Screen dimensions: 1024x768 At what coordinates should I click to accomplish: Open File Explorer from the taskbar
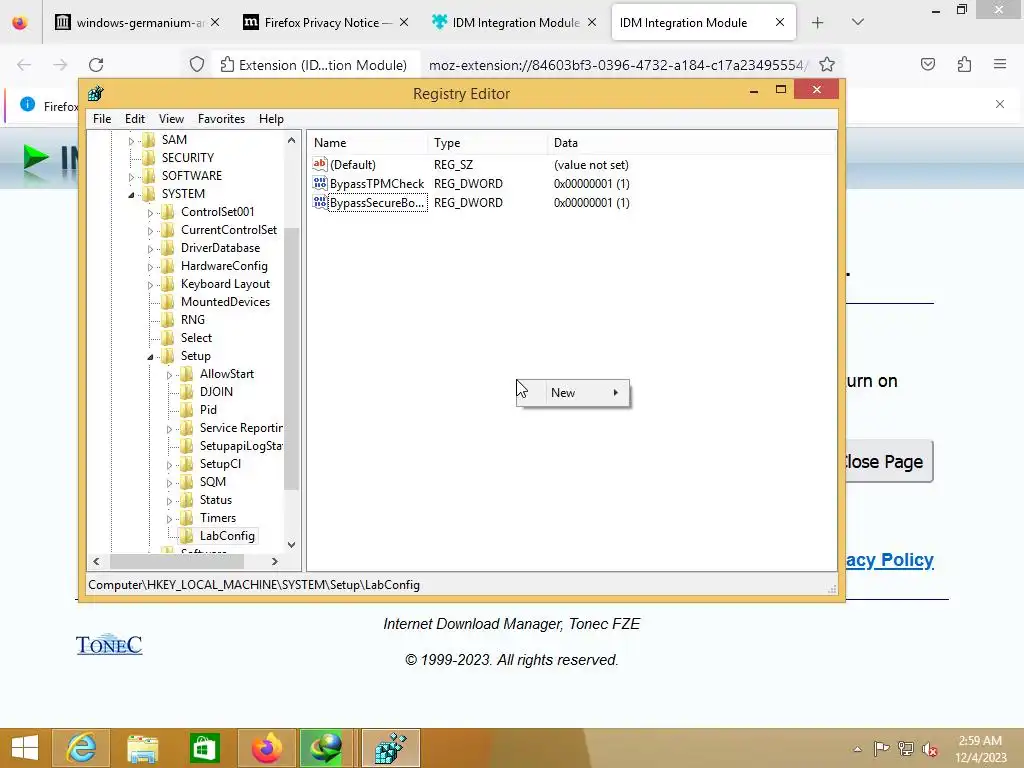pos(142,748)
